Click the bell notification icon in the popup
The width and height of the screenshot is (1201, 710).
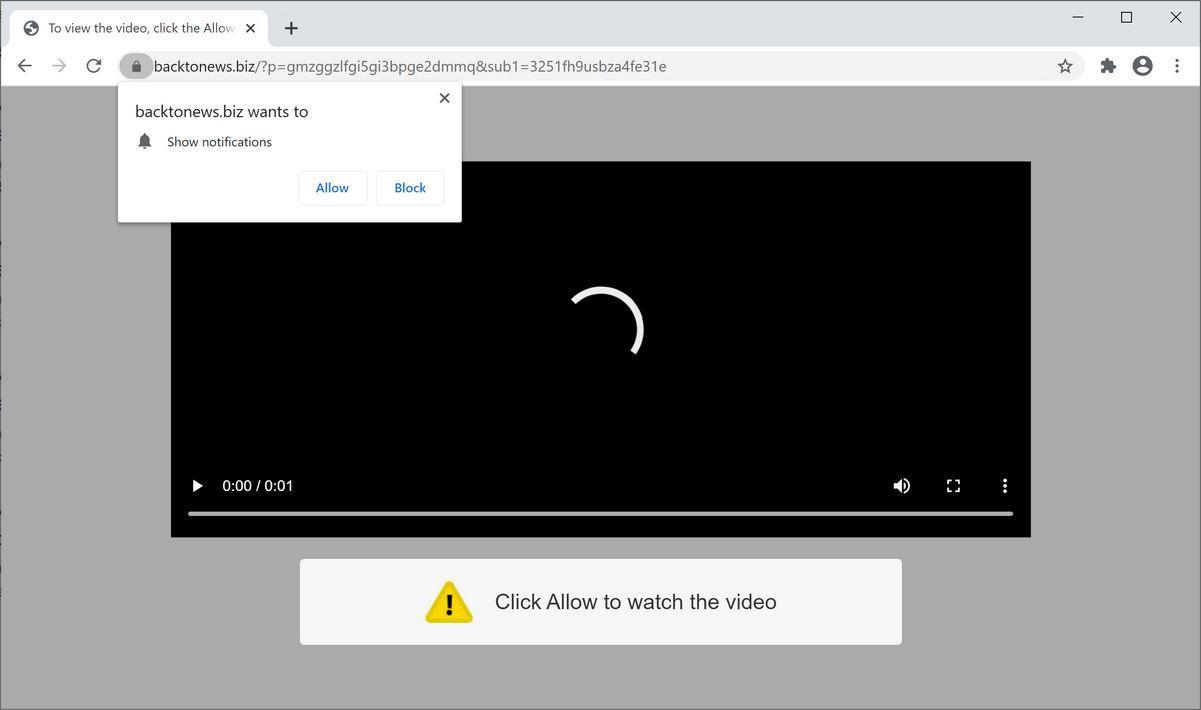[144, 141]
